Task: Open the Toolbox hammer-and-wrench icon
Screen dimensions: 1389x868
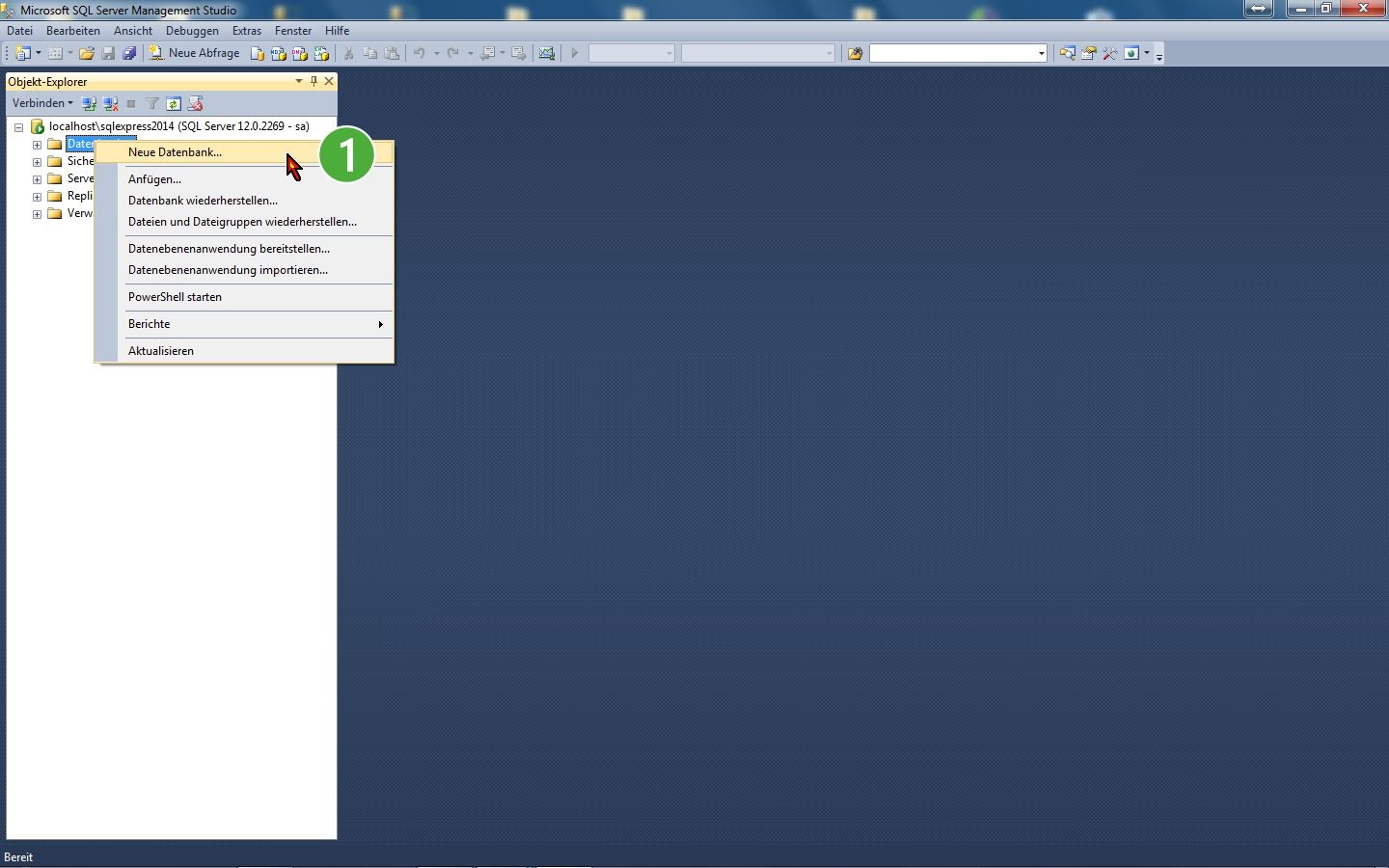Action: pyautogui.click(x=1110, y=53)
